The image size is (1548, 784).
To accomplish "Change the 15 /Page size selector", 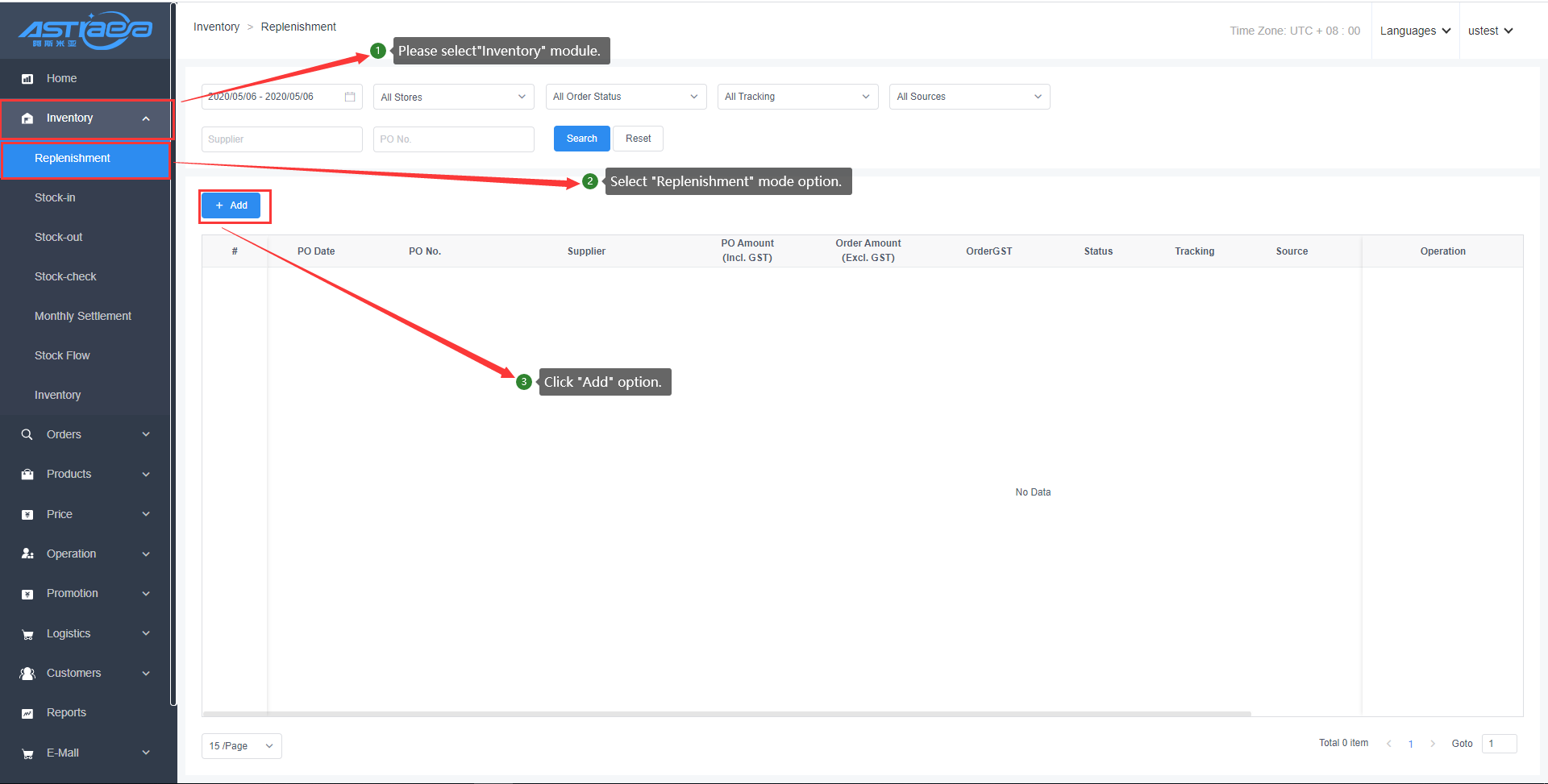I will (241, 746).
